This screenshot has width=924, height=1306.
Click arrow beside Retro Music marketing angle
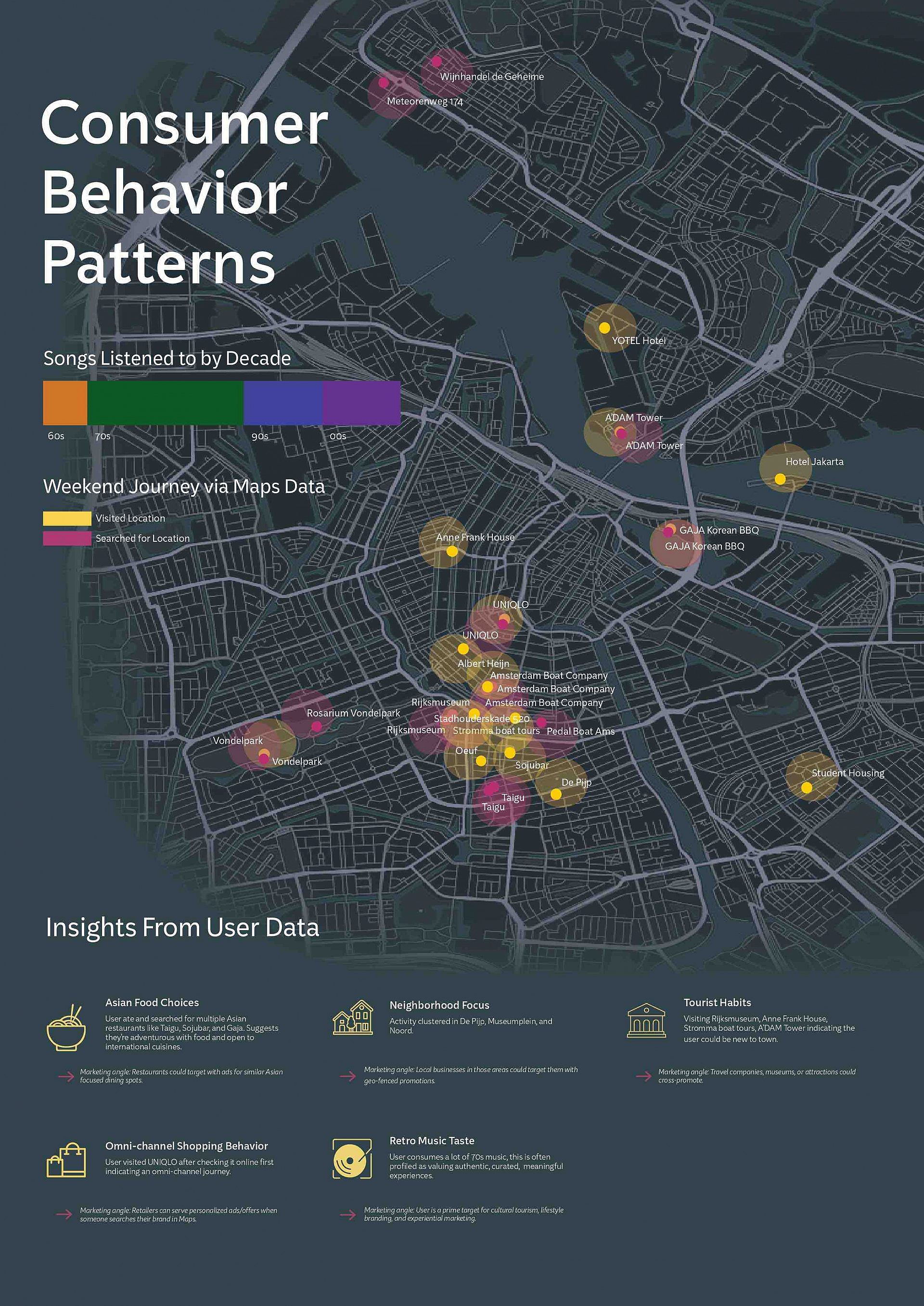tap(347, 1215)
